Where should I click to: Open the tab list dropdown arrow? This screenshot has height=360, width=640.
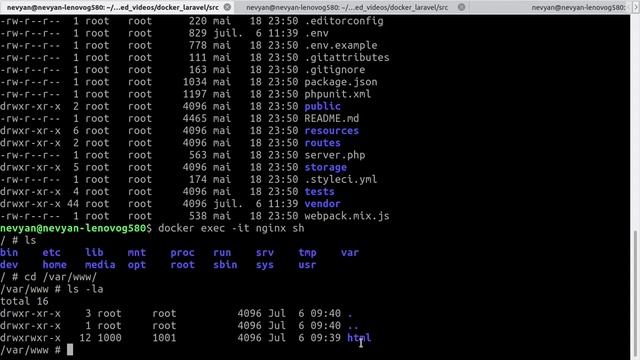tap(635, 7)
